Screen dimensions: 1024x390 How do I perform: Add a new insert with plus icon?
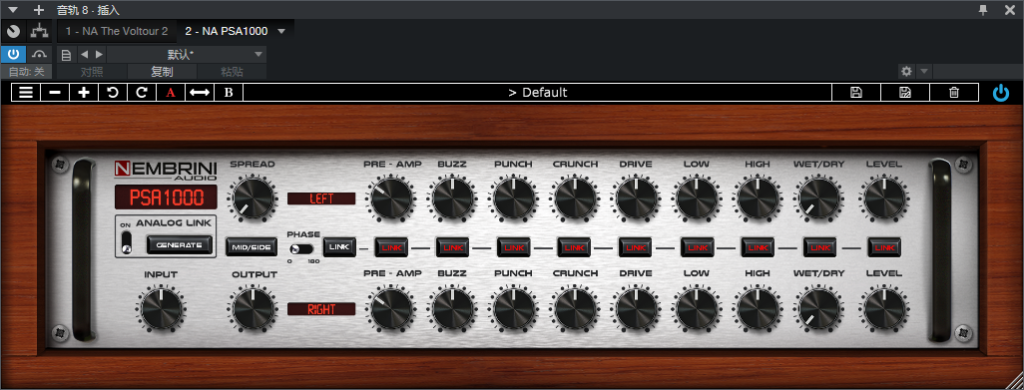[39, 9]
